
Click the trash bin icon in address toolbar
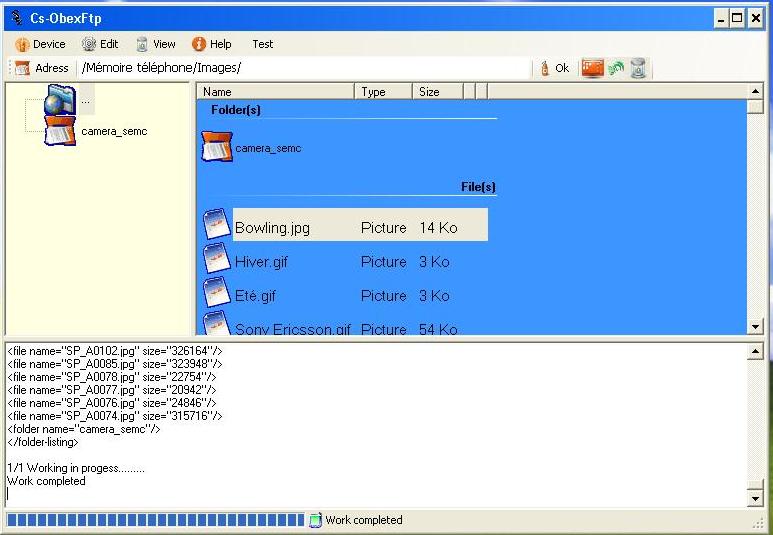638,68
